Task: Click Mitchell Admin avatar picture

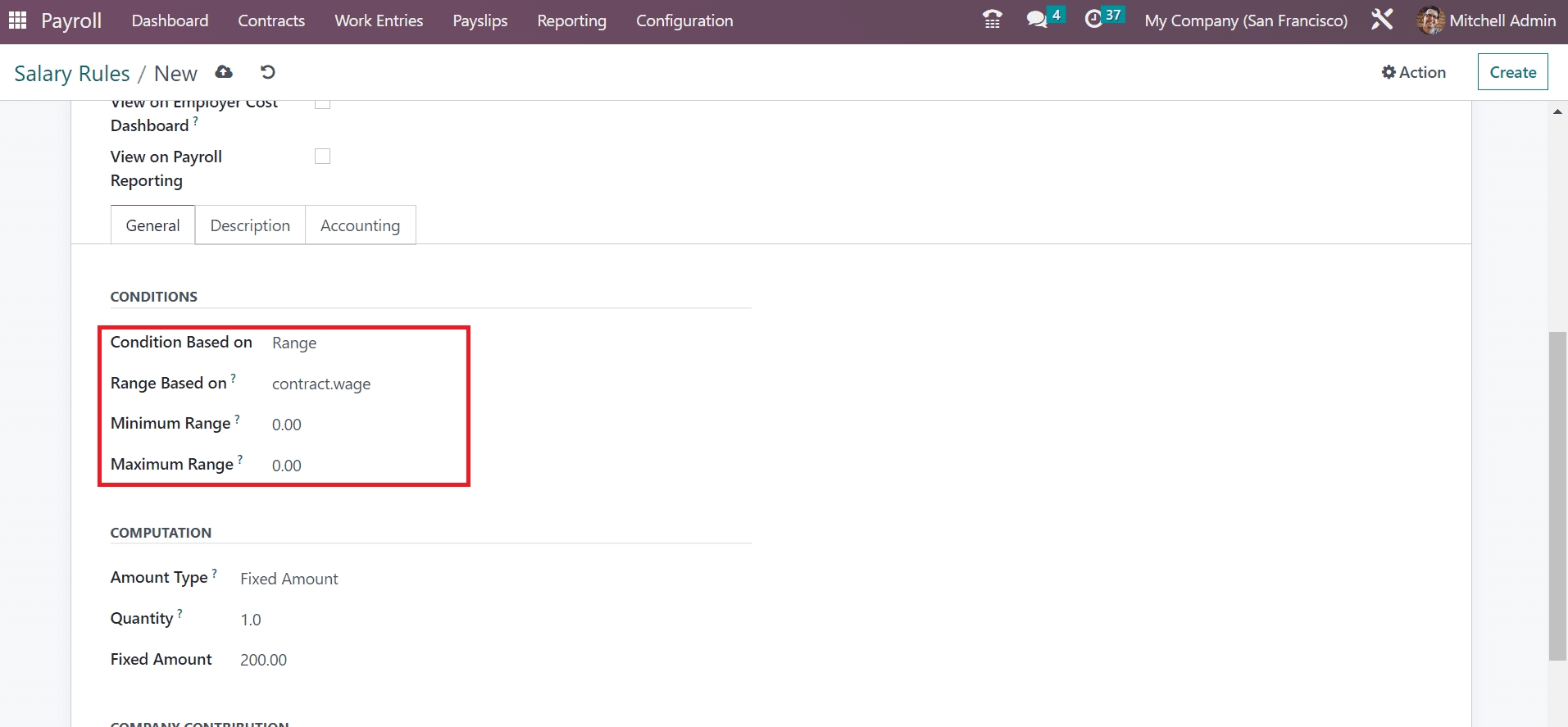Action: (x=1430, y=20)
